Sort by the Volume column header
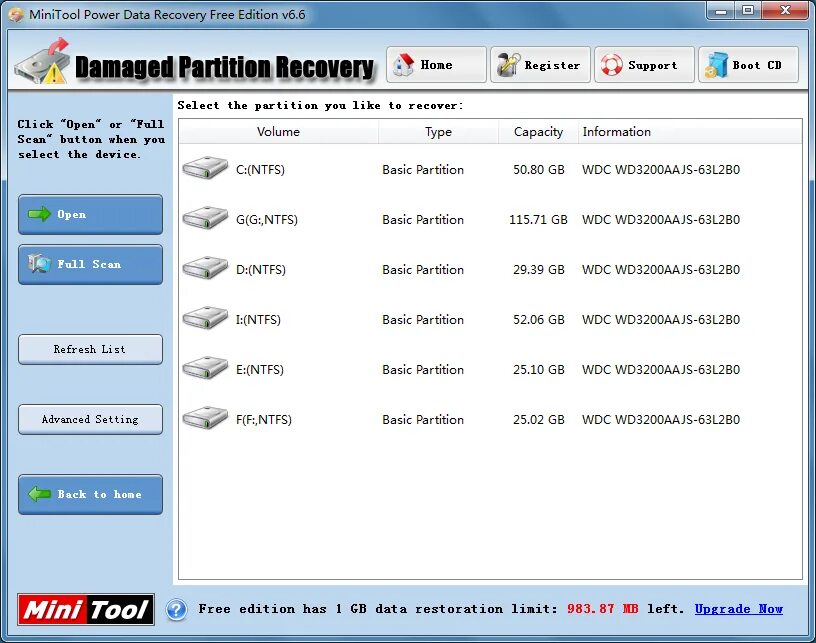 coord(278,132)
